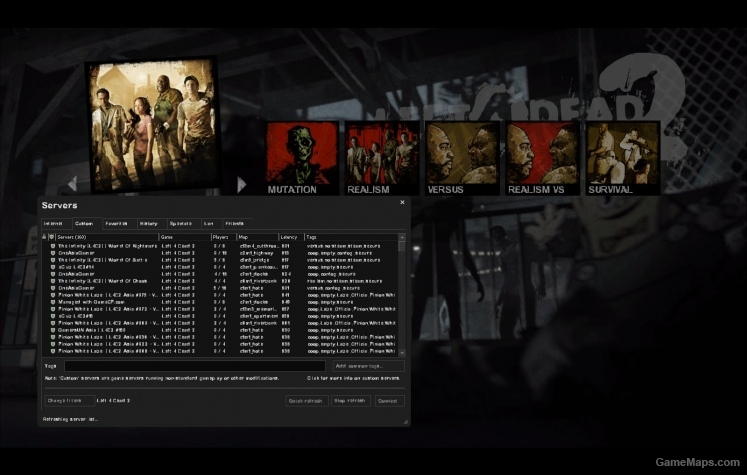This screenshot has width=747, height=475.
Task: Sort list by Map column header
Action: (258, 237)
